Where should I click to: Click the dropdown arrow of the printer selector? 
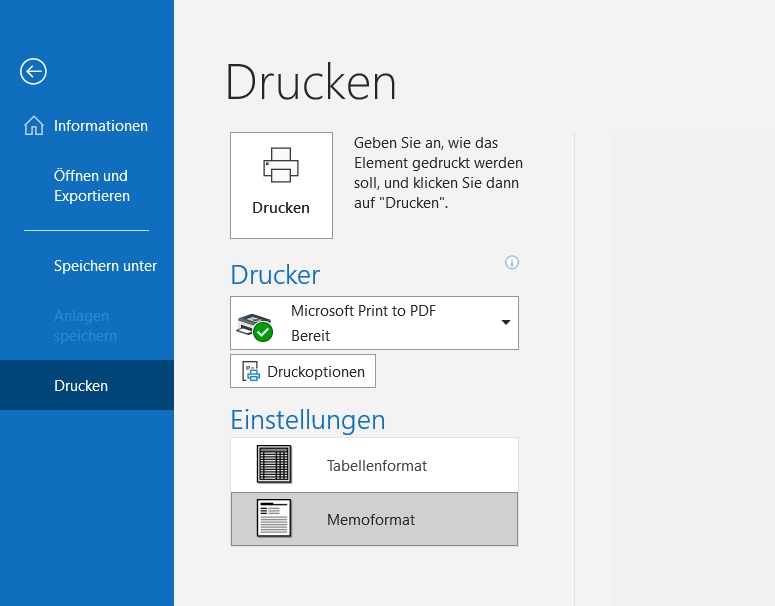click(506, 322)
